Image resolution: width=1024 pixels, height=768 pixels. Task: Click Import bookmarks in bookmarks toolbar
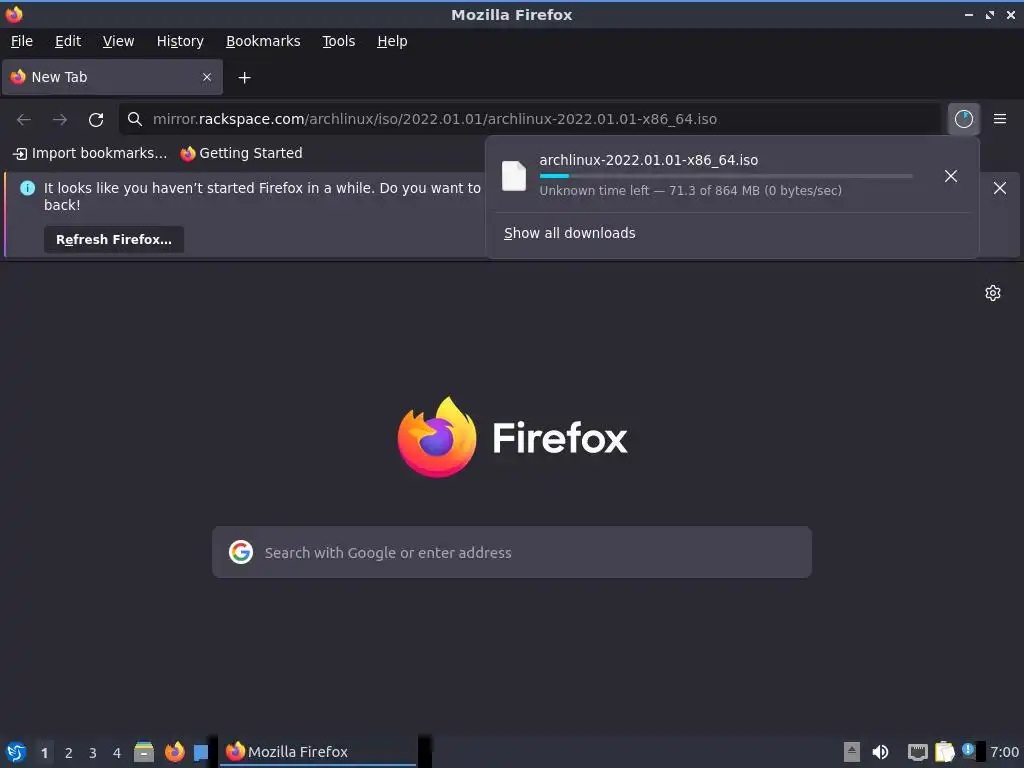click(x=90, y=153)
